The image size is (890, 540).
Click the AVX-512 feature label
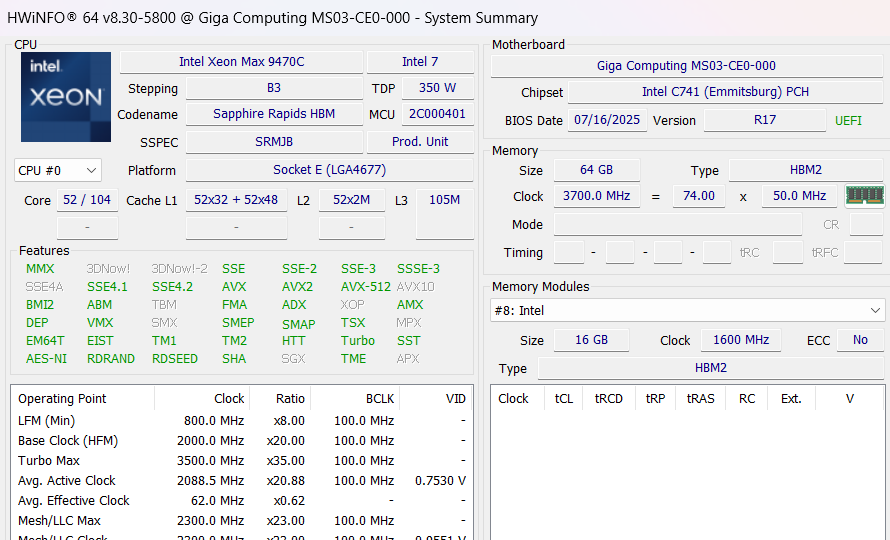pos(366,287)
